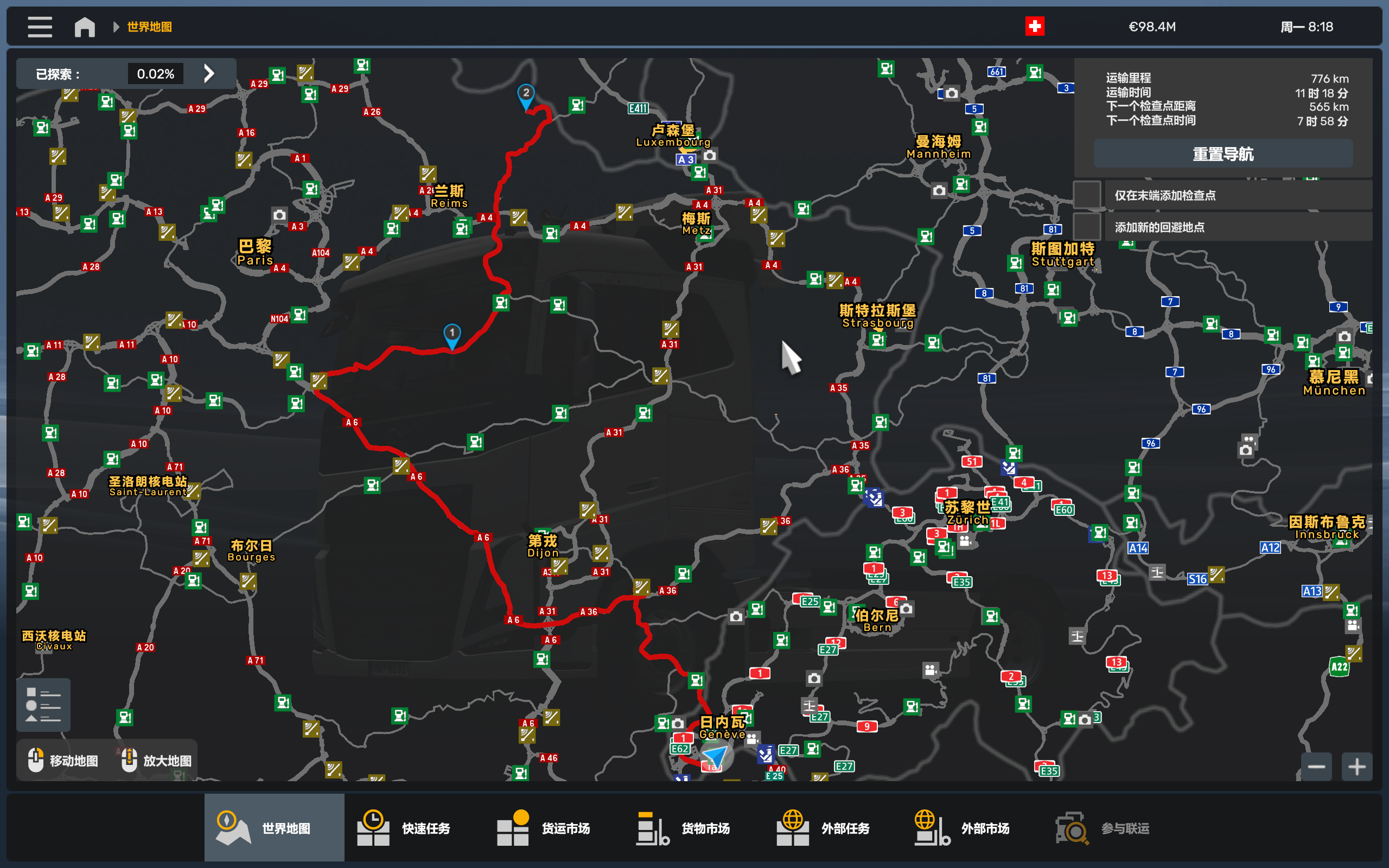The height and width of the screenshot is (868, 1389).
Task: Click the A22 green road shield
Action: coord(1339,667)
